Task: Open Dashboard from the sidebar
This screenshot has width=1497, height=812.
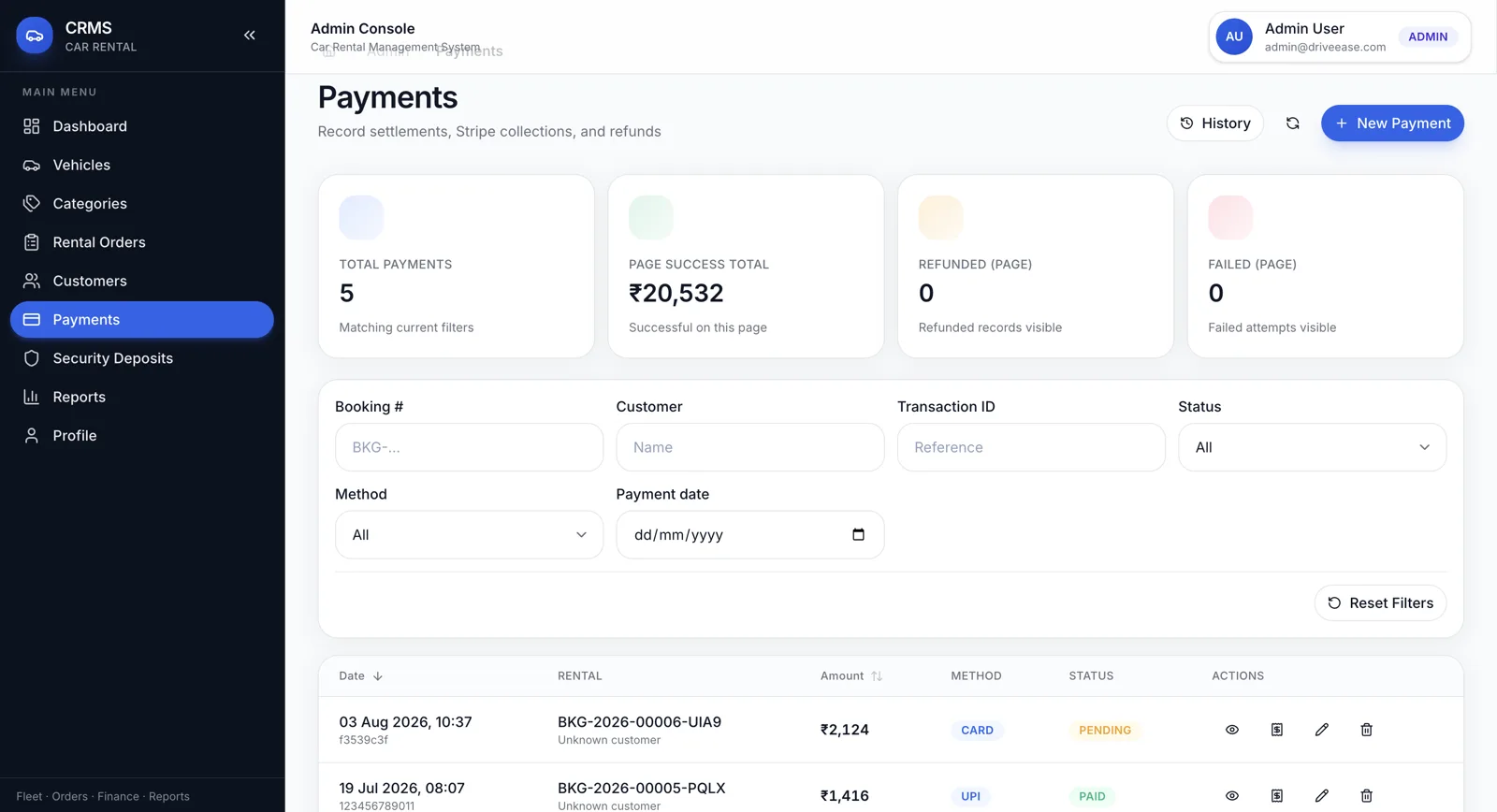Action: 142,126
